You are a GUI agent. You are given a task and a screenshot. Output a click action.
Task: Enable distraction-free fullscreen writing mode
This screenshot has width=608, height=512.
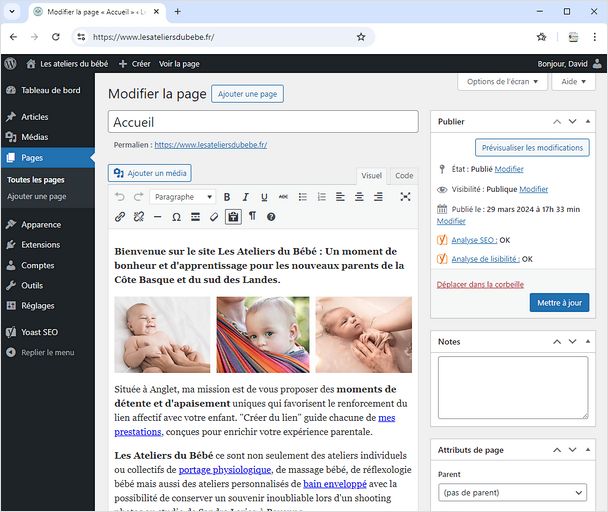point(405,197)
